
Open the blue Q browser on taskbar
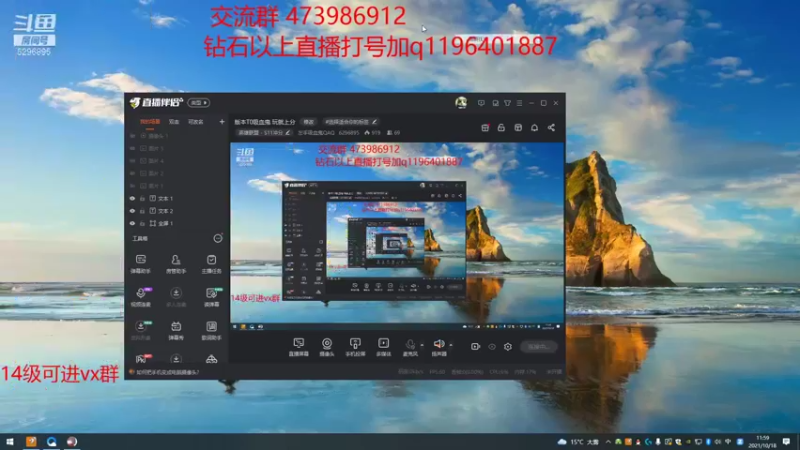[52, 442]
